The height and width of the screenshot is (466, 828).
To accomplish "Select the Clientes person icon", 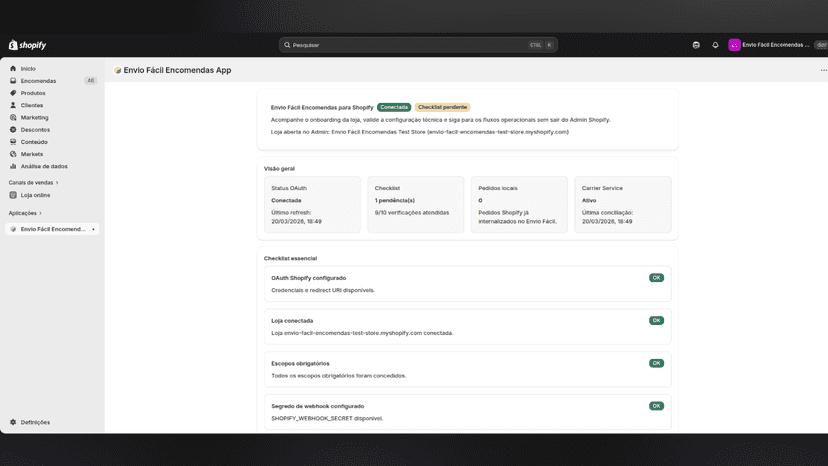I will tap(13, 105).
